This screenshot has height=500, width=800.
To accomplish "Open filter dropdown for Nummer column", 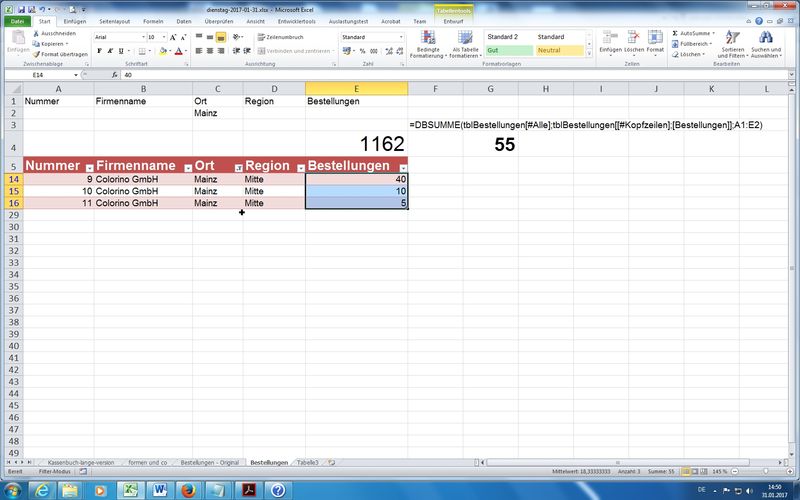I will [x=89, y=168].
